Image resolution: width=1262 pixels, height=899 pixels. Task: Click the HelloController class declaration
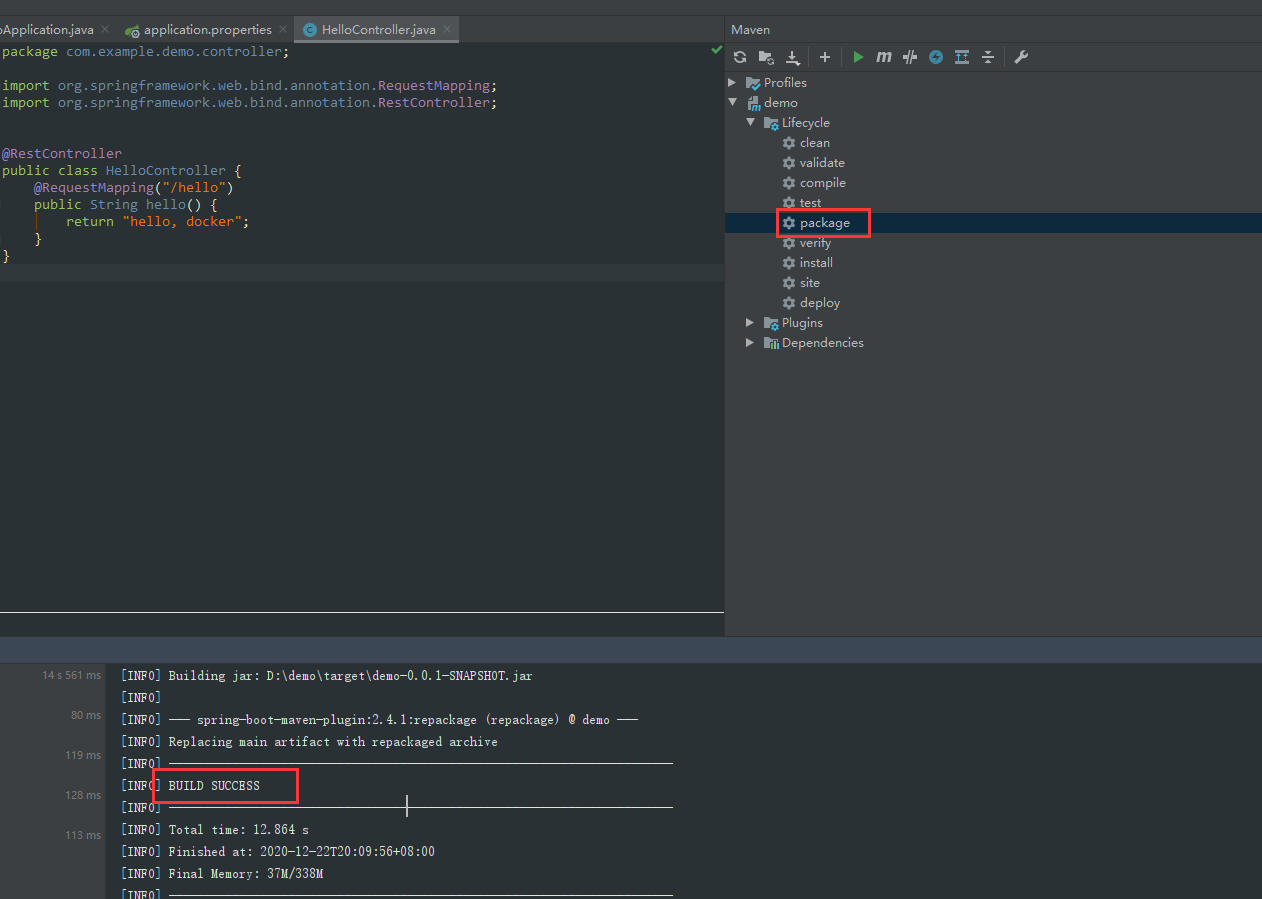(122, 170)
